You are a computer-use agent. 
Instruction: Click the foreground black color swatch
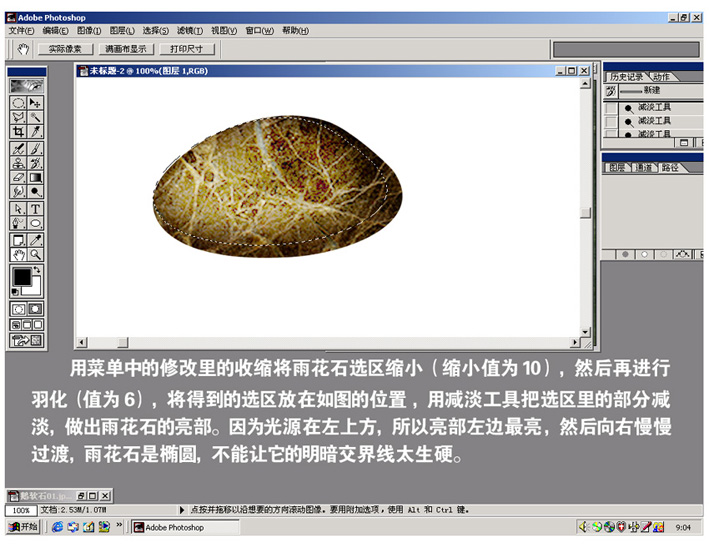pos(22,277)
